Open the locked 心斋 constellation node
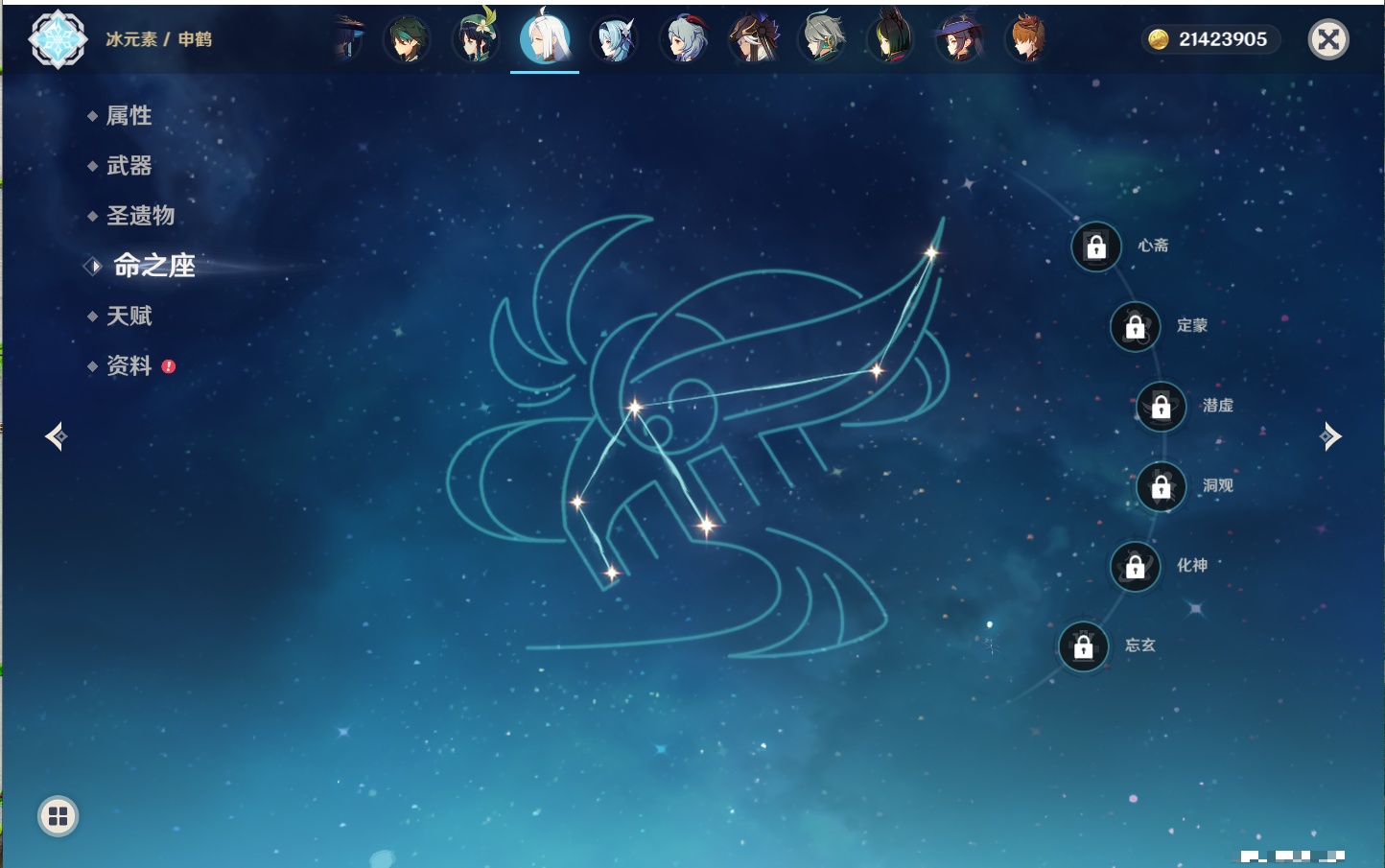 tap(1096, 246)
